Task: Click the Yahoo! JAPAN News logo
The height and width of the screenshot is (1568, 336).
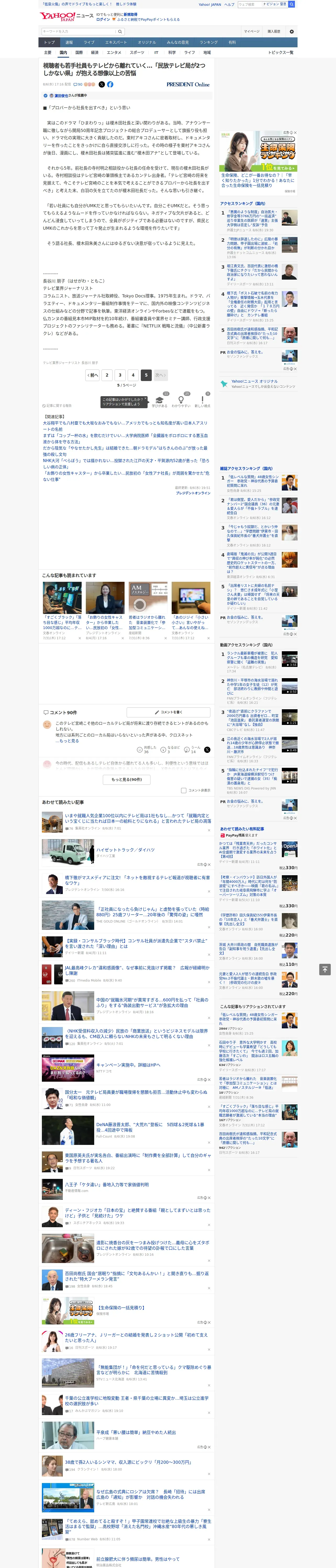Action: [x=66, y=16]
